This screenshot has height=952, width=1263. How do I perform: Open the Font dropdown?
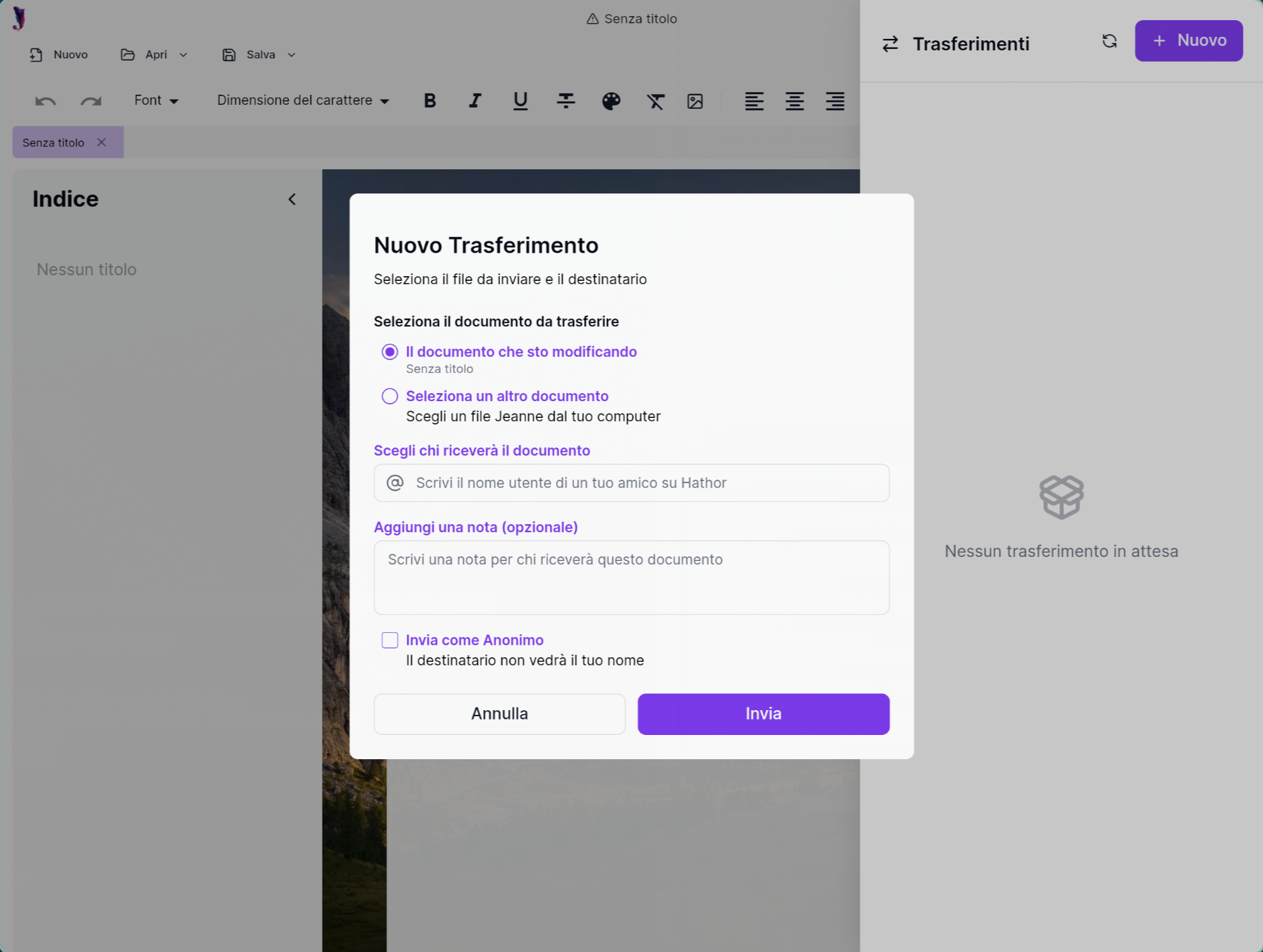(156, 101)
